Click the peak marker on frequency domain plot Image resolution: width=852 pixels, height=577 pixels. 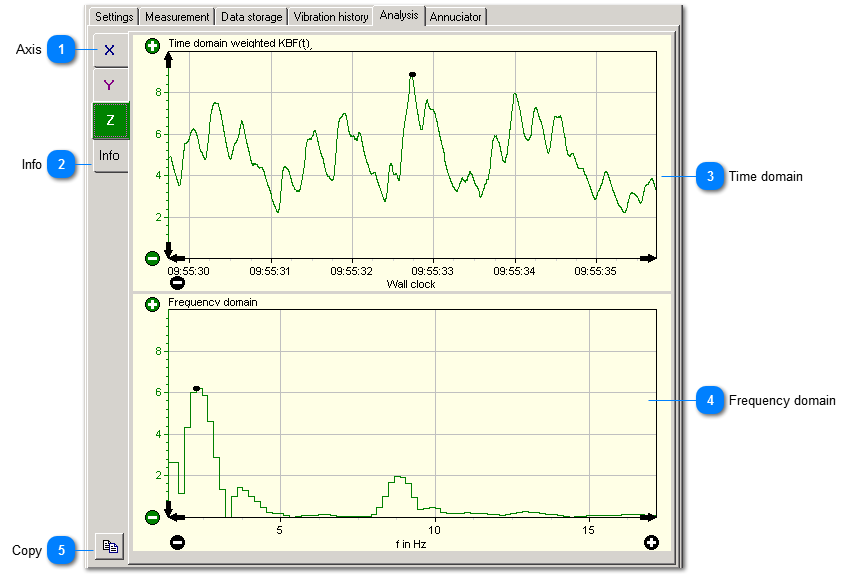tap(197, 388)
